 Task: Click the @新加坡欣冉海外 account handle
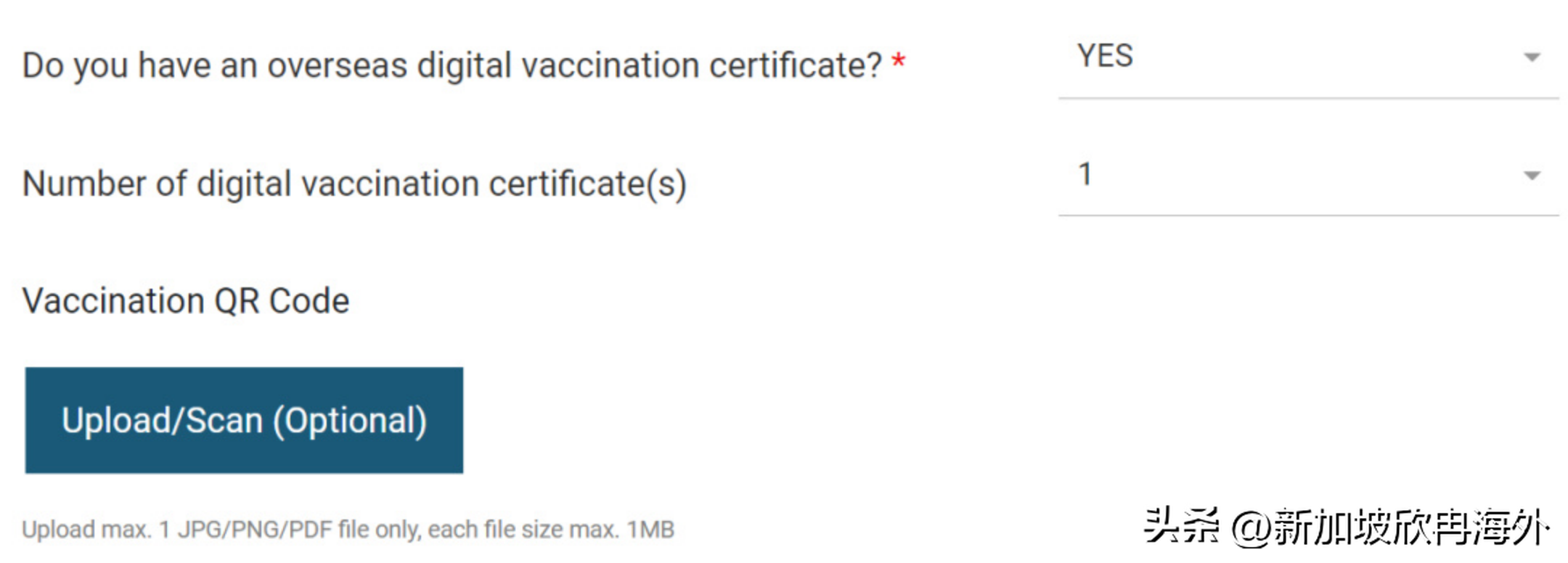pos(1391,527)
